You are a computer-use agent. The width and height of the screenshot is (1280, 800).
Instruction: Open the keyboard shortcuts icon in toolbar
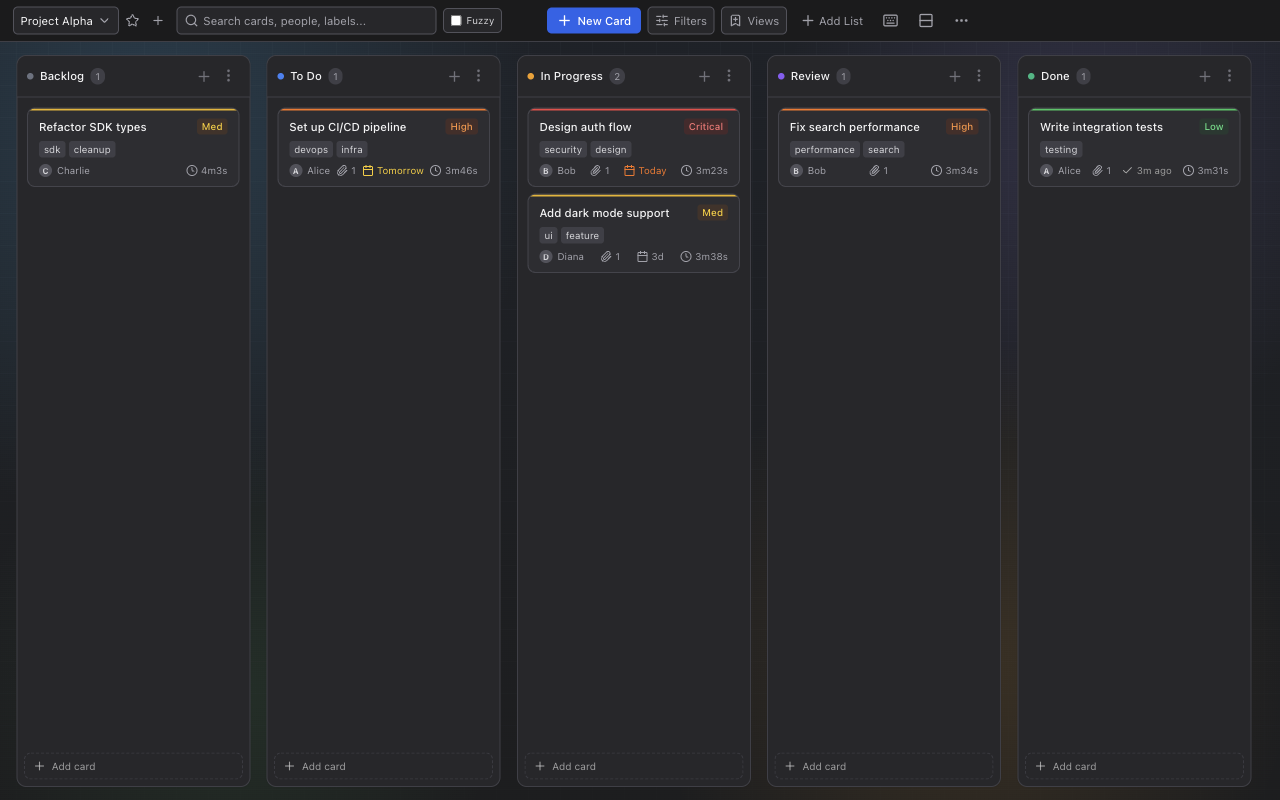890,20
